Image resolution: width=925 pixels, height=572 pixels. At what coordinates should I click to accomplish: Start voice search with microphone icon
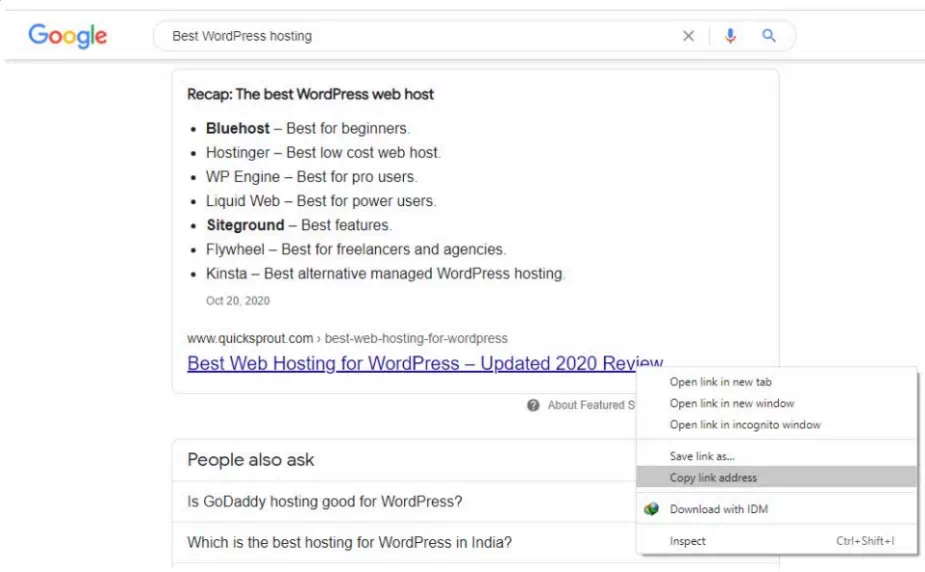(x=730, y=36)
